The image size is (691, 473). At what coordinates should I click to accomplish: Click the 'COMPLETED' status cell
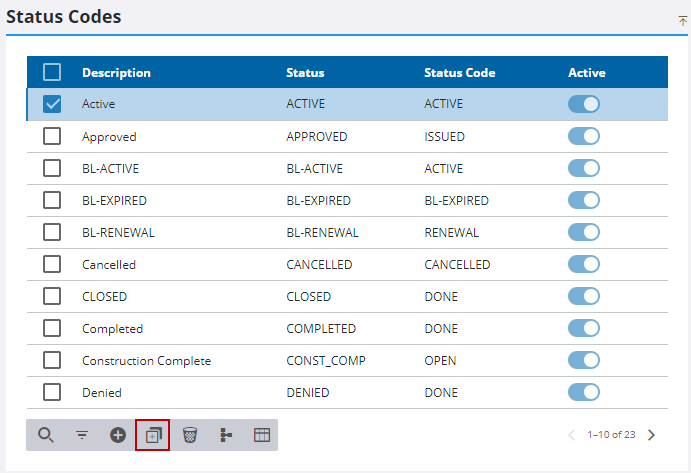coord(321,328)
